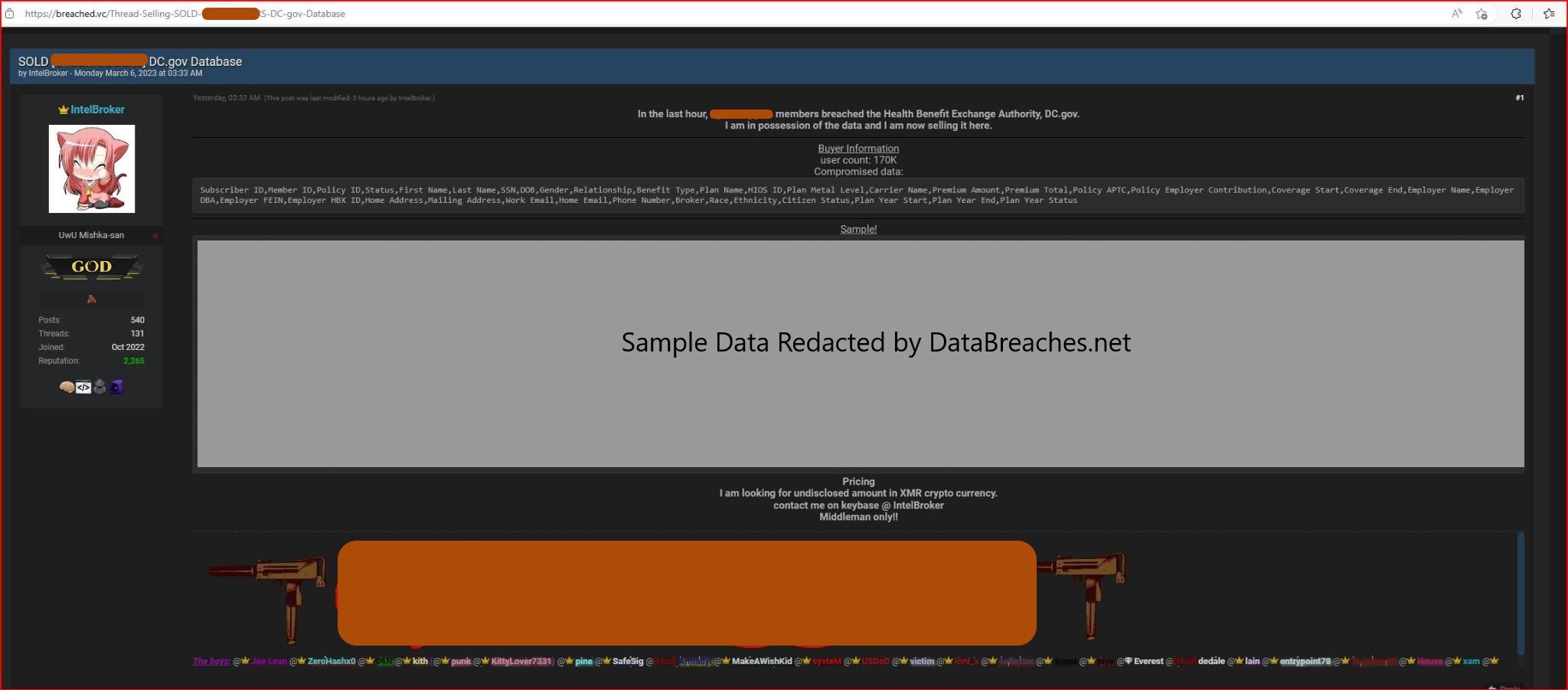Click the breached.vc URL address field
Screen dimensions: 1568x690
tap(185, 14)
